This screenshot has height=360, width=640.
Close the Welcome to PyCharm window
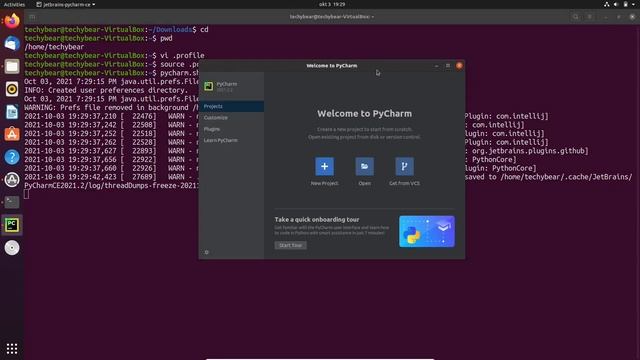coord(459,66)
